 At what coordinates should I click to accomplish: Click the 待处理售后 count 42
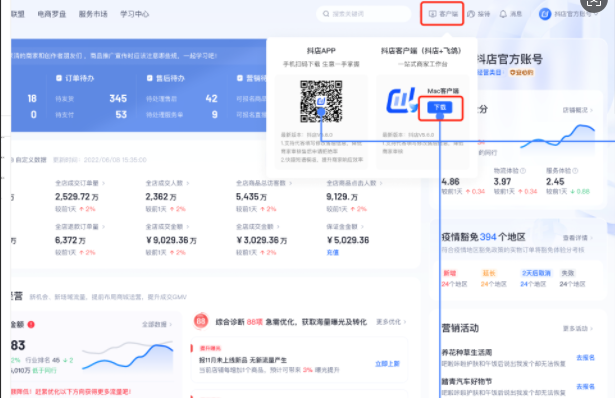[x=211, y=98]
